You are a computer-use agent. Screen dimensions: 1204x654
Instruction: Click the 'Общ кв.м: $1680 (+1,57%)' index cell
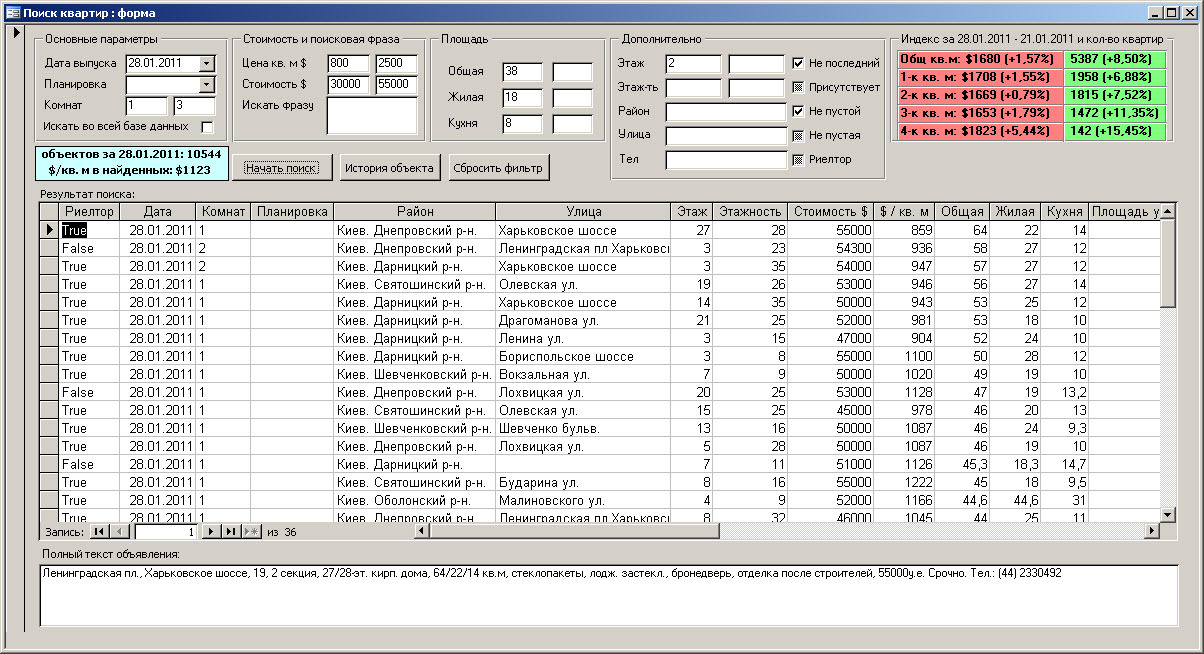point(979,59)
